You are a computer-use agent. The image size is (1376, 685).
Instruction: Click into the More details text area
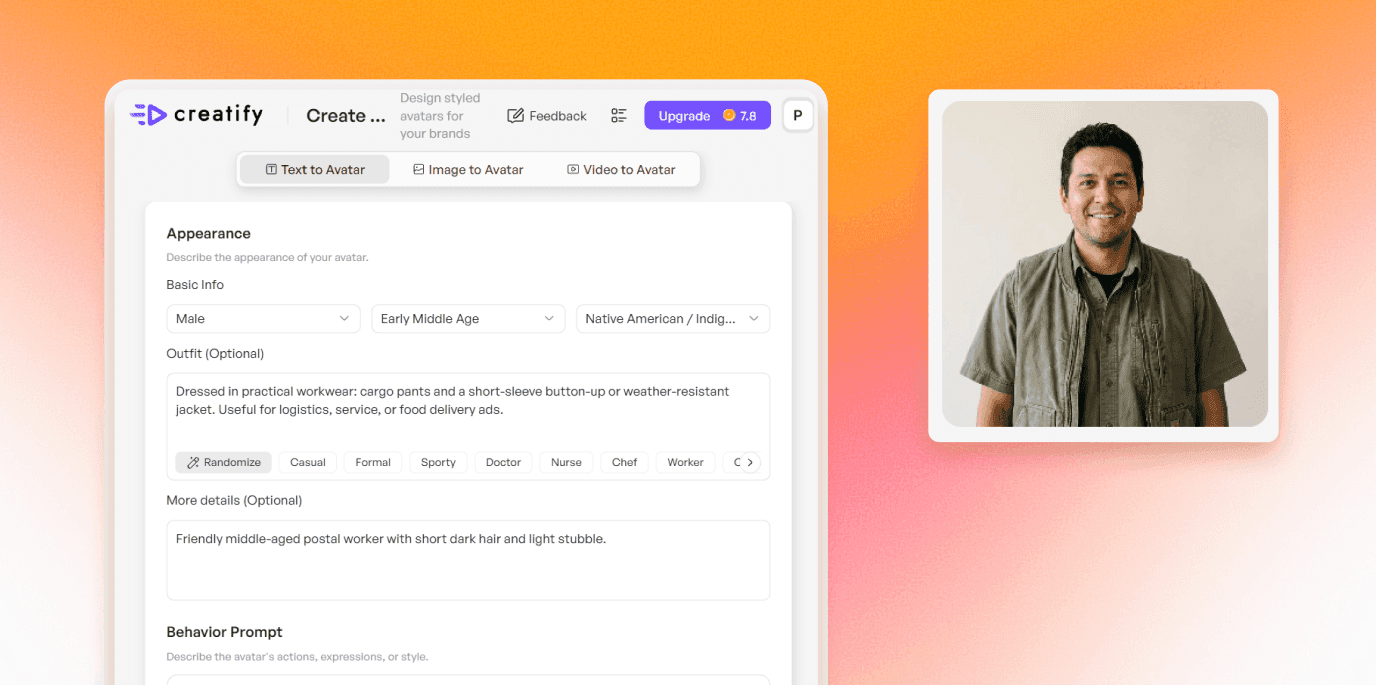pos(468,560)
